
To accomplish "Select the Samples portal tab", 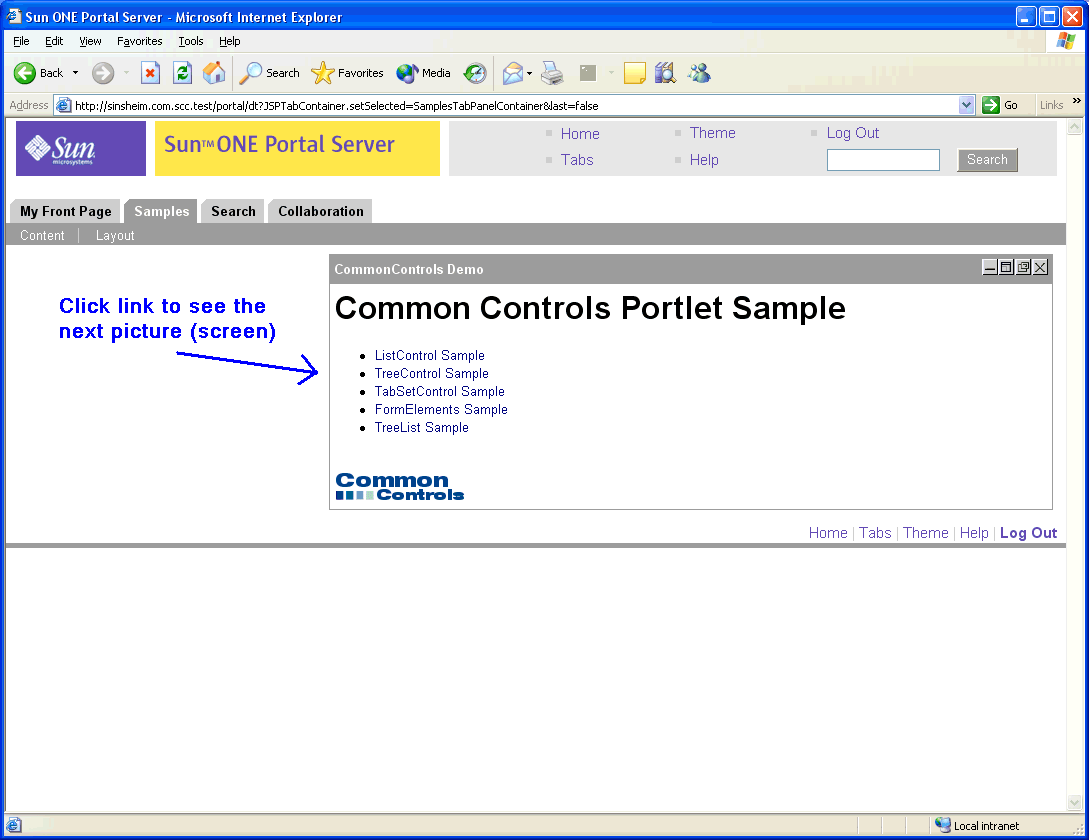I will tap(162, 211).
